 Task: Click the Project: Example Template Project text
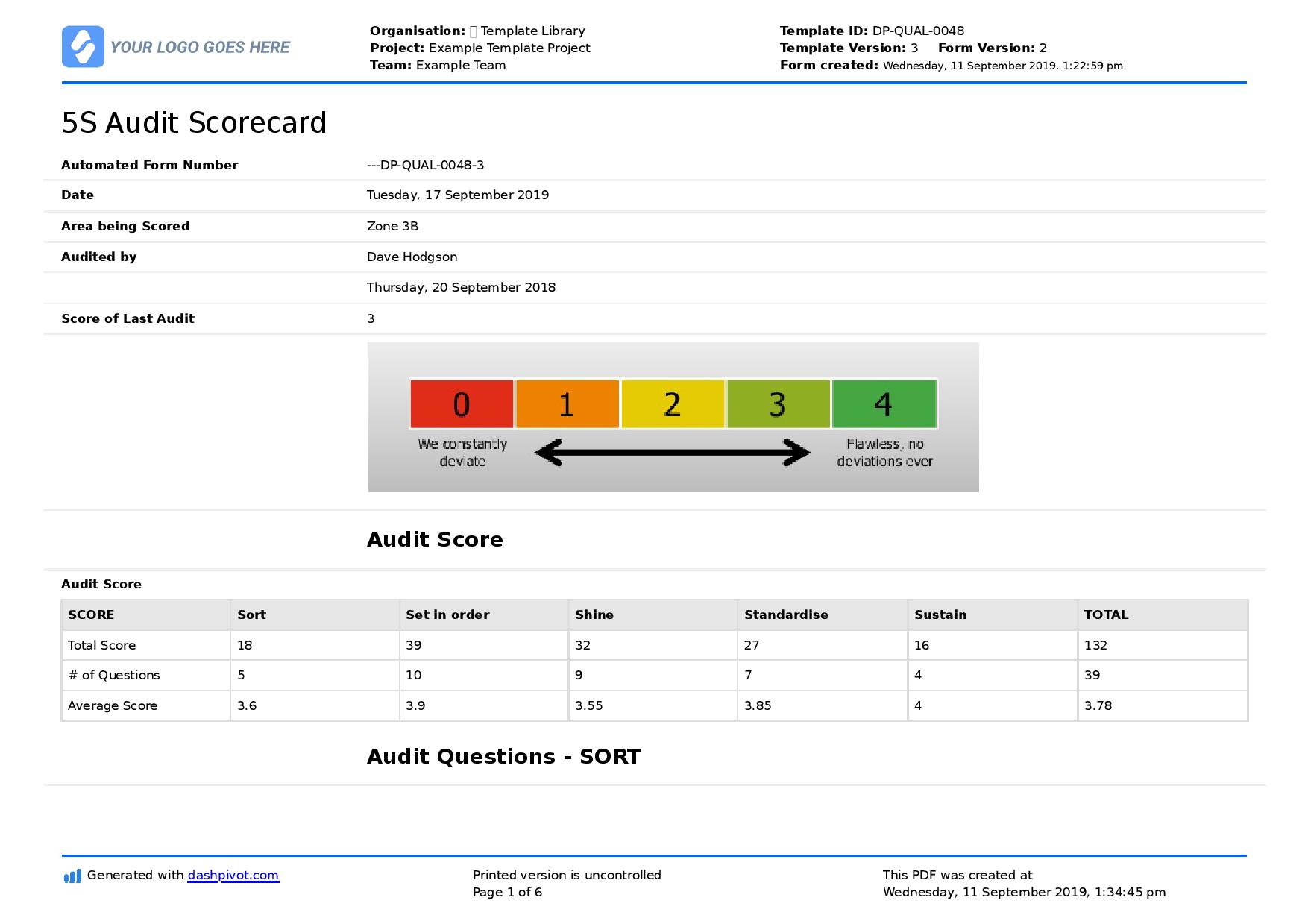[480, 48]
